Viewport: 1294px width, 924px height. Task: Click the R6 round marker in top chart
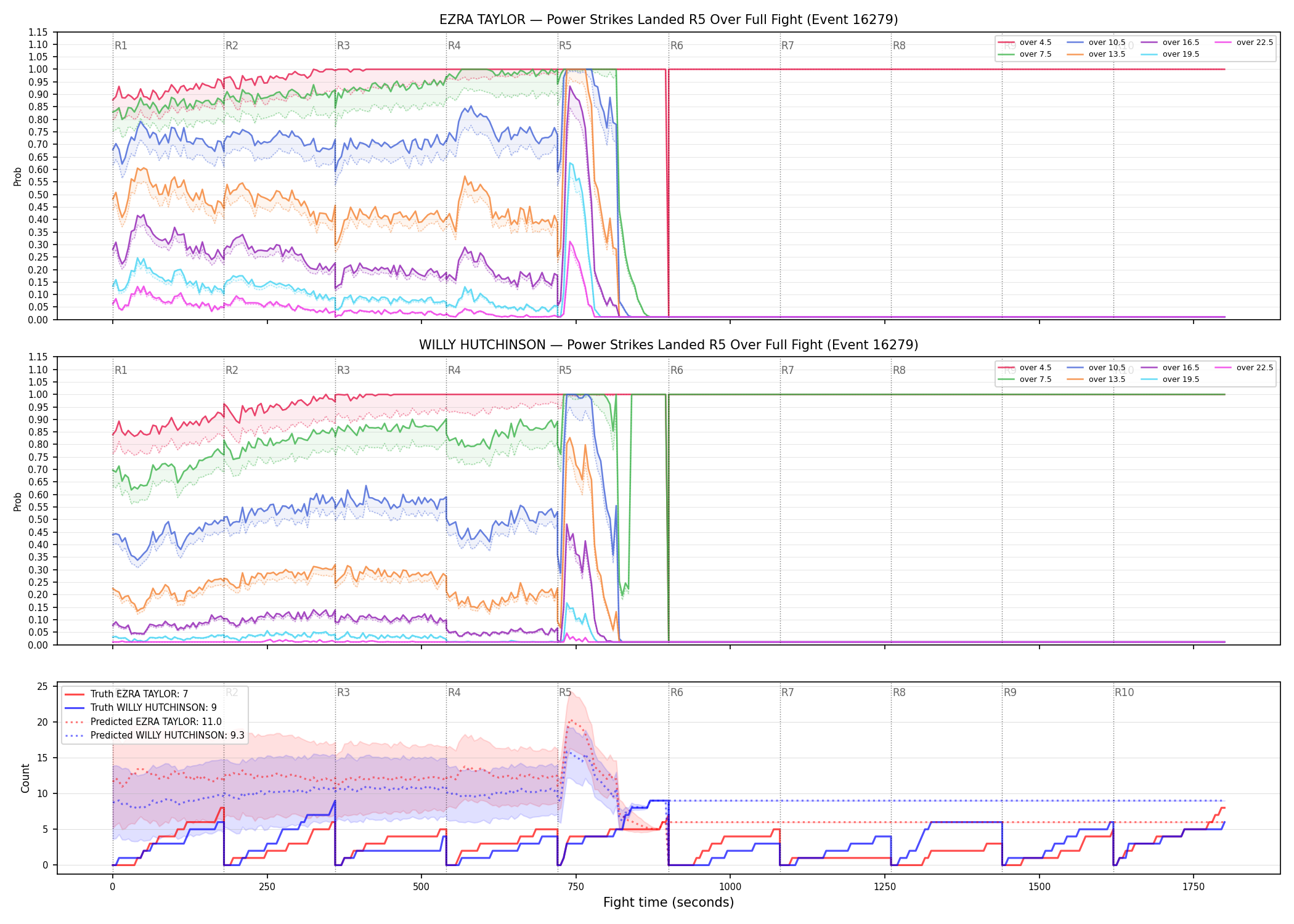point(677,46)
